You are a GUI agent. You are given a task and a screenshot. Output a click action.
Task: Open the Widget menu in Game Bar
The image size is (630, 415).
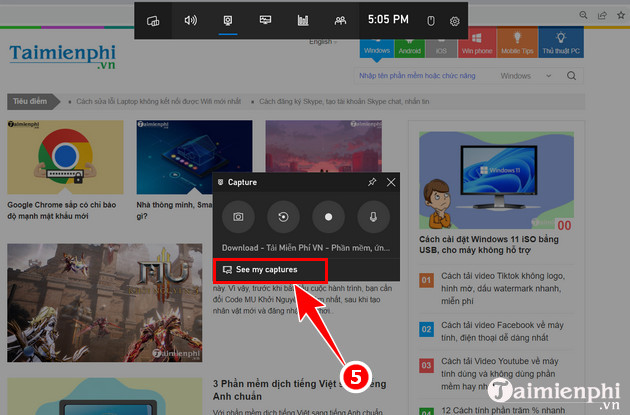(153, 20)
